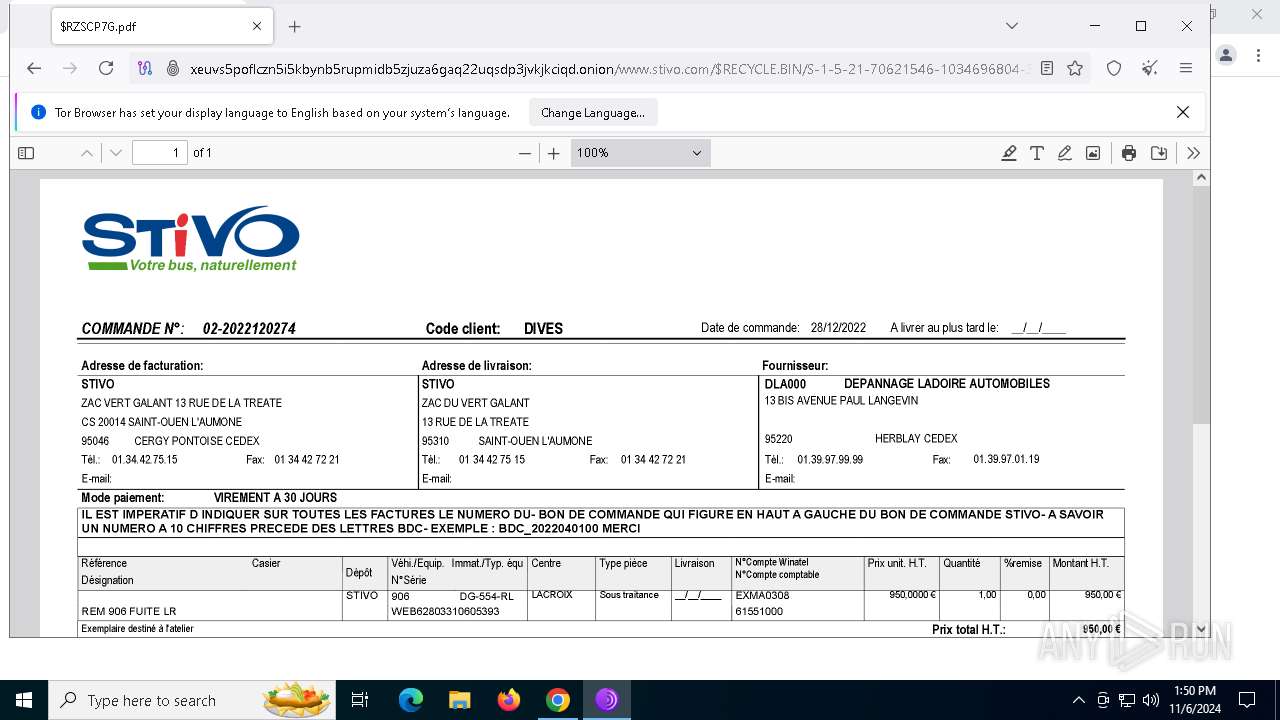Show hidden system tray icons
1280x720 pixels.
point(1078,700)
